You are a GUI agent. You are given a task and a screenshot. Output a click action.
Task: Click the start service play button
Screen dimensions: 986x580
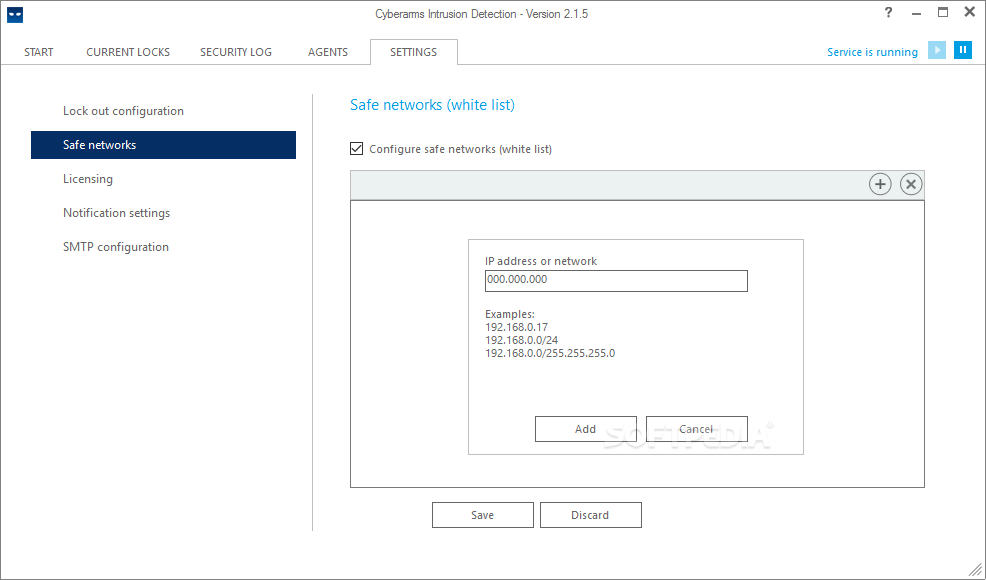[x=937, y=50]
